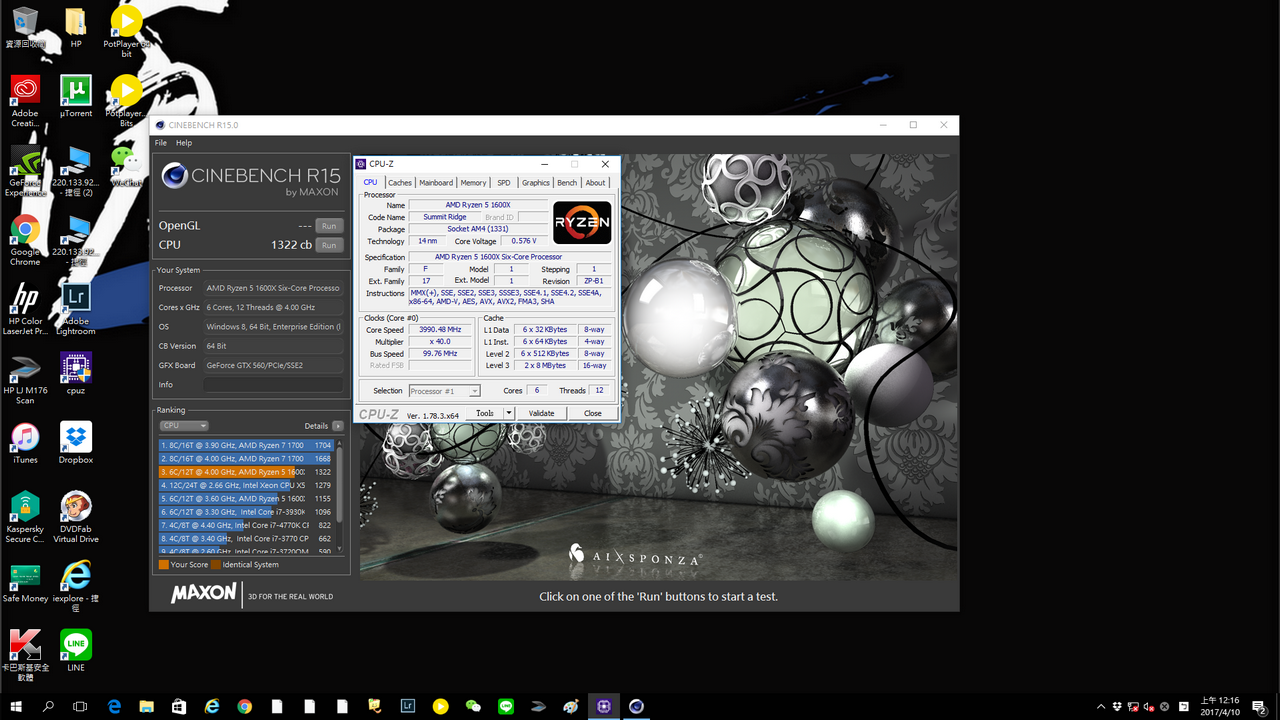Open GeForce Experience desktop icon

coord(25,170)
